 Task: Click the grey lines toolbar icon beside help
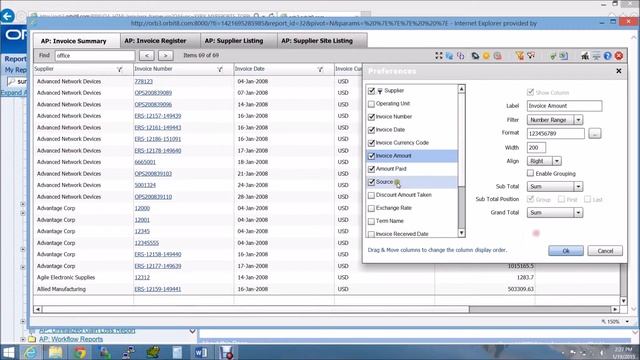click(596, 56)
